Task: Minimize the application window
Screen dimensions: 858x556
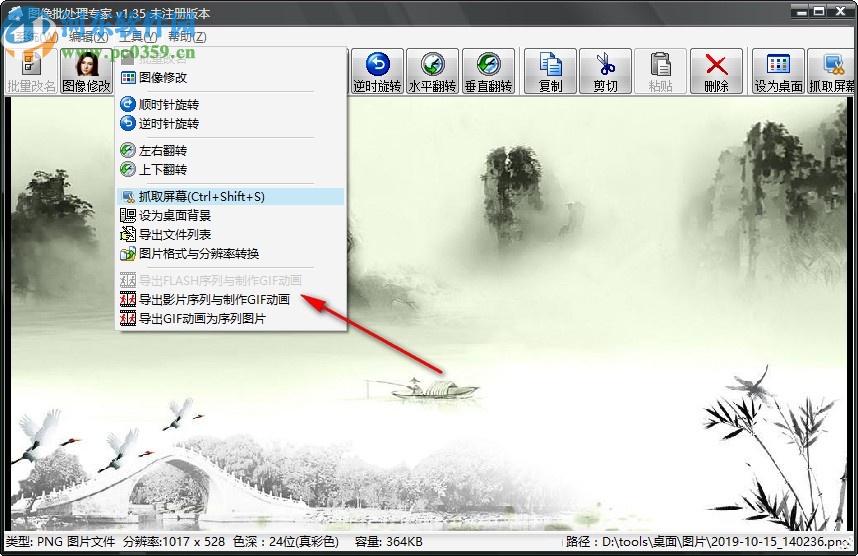Action: 801,10
